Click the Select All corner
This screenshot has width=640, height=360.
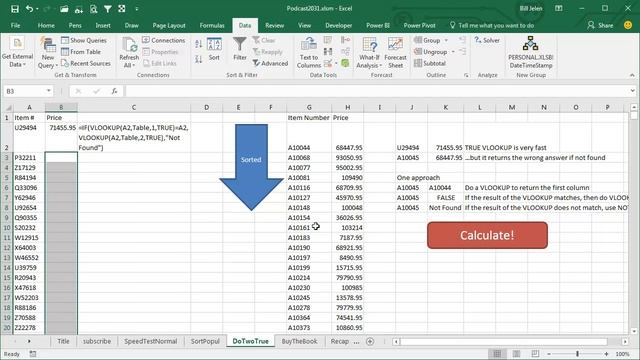click(7, 107)
